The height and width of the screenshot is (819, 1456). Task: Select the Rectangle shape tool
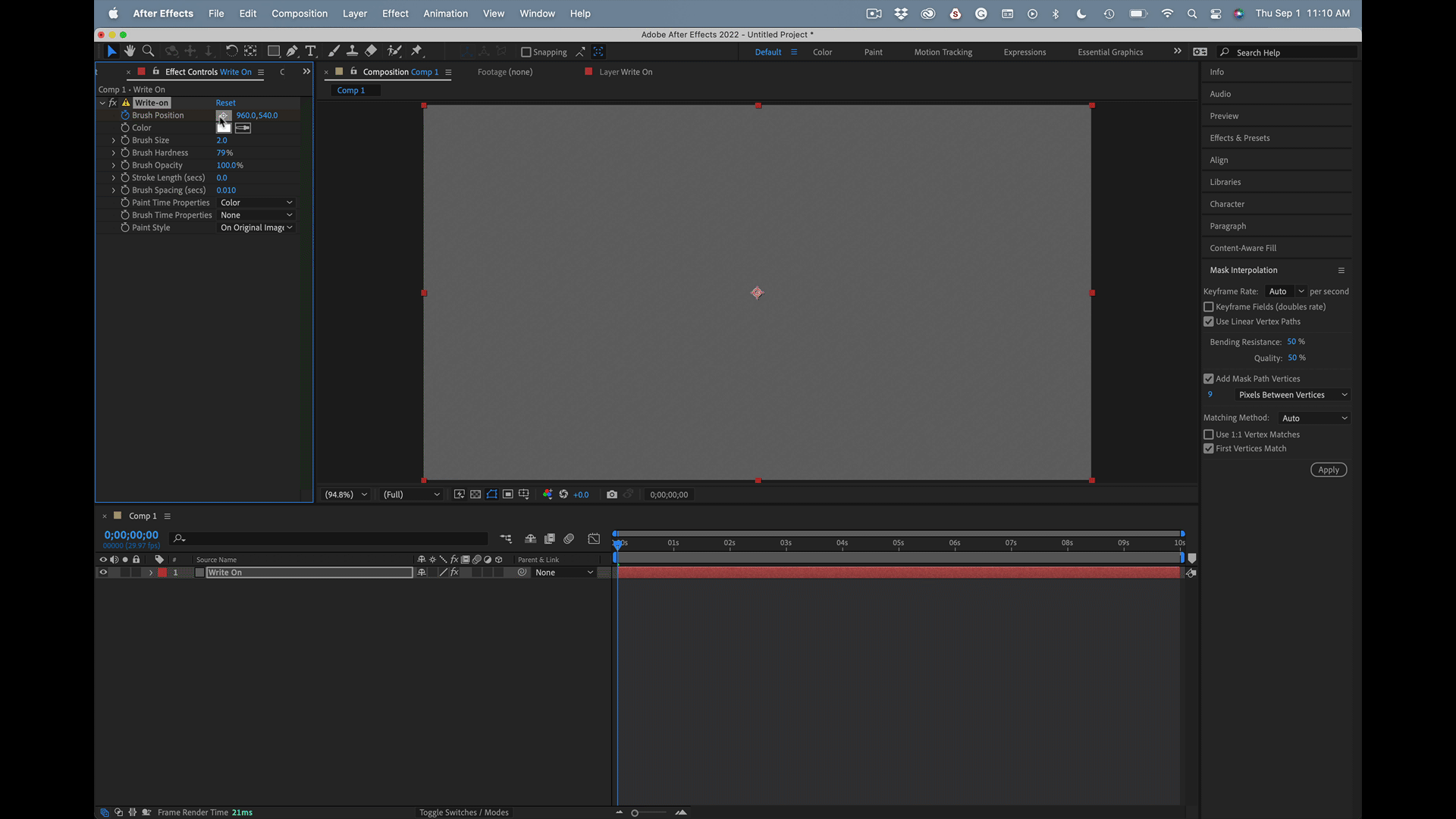(x=274, y=51)
